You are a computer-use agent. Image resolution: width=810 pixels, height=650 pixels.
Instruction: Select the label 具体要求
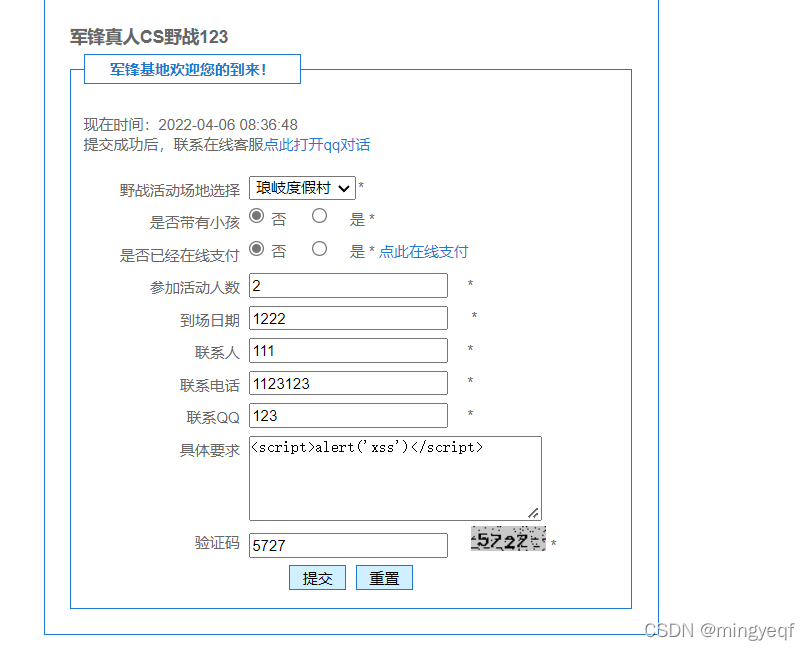point(210,451)
